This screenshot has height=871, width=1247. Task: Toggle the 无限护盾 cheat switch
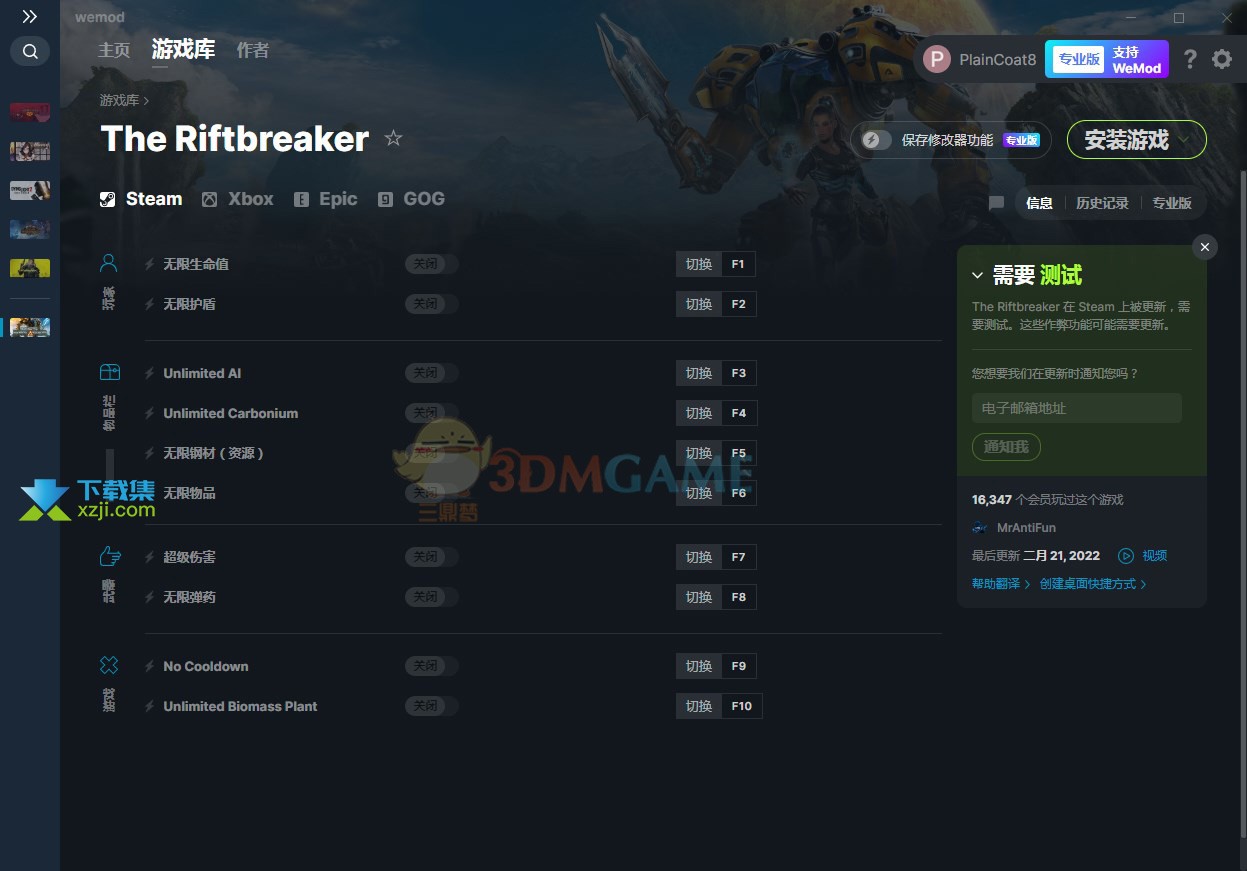coord(431,304)
